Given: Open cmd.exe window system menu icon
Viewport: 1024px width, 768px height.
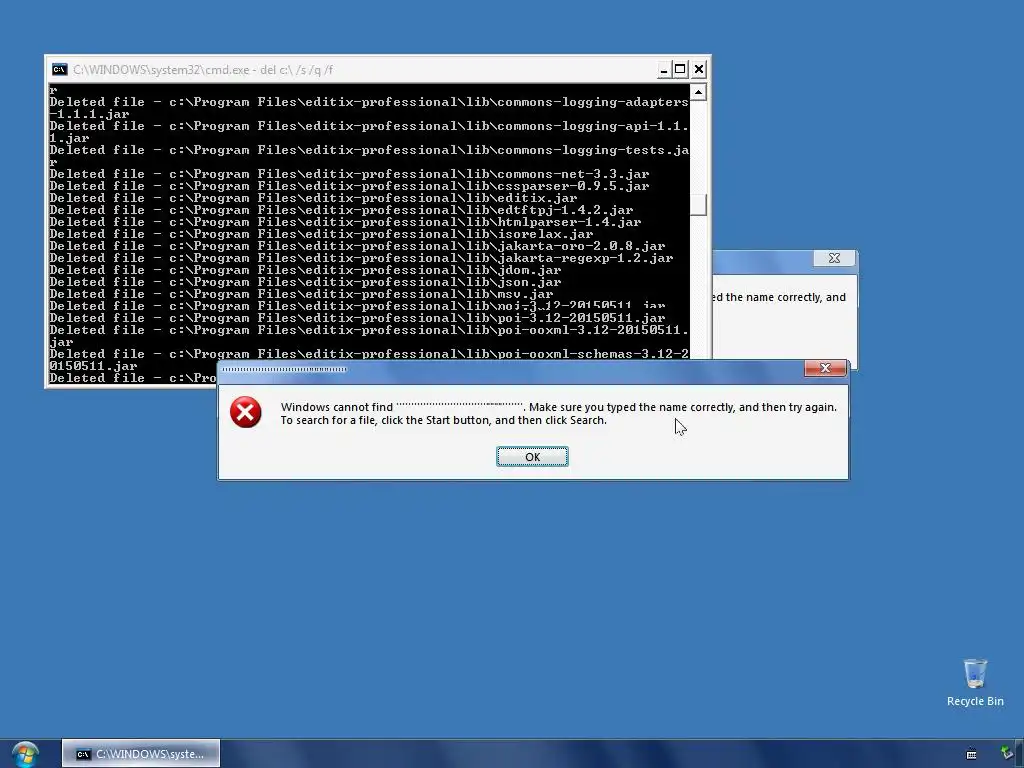Looking at the screenshot, I should point(59,69).
